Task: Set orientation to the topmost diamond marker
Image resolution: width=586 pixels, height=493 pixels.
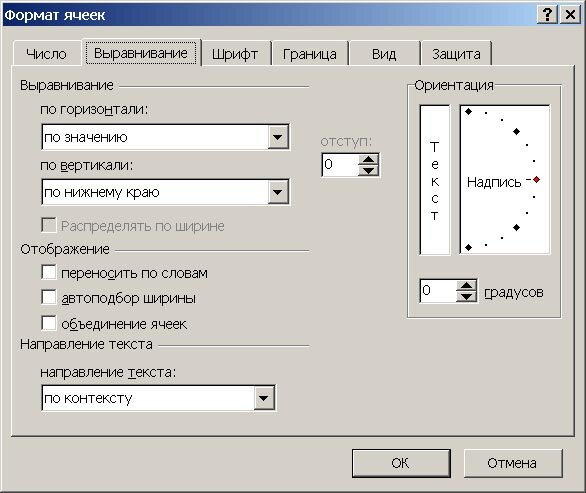Action: (468, 111)
